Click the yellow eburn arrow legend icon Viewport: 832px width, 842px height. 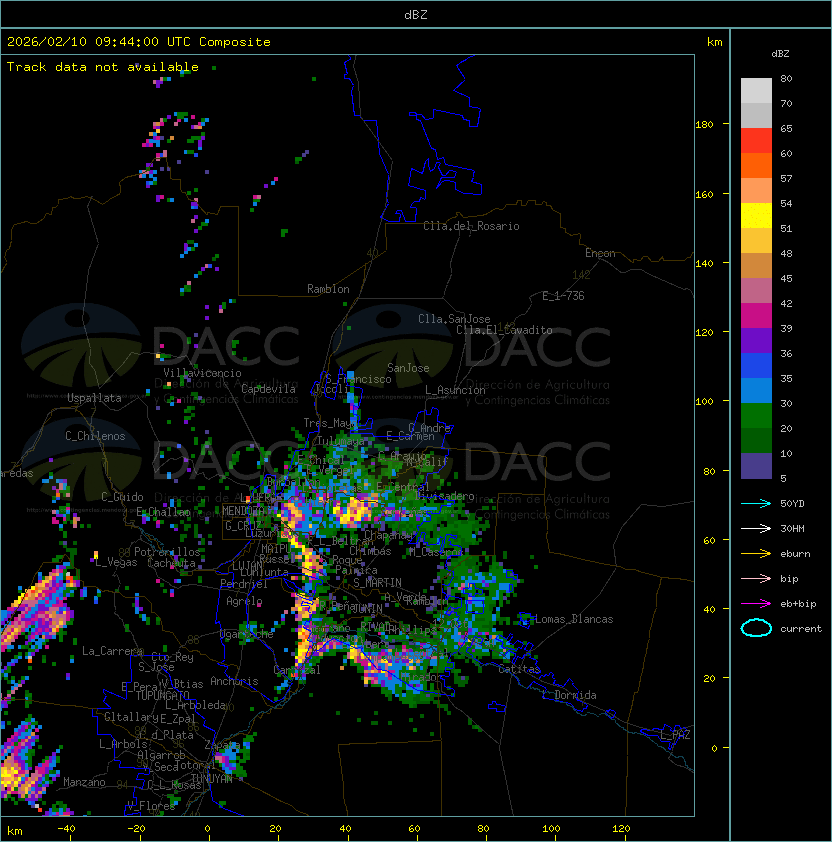(x=756, y=554)
